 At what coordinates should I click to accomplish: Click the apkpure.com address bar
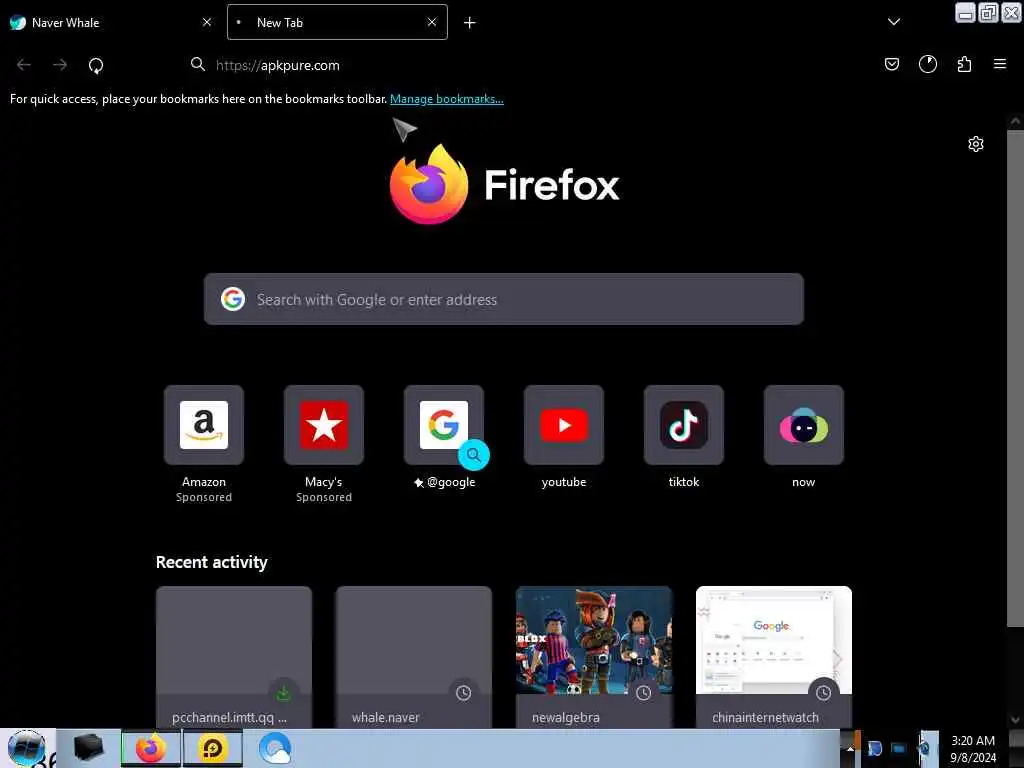click(x=522, y=65)
